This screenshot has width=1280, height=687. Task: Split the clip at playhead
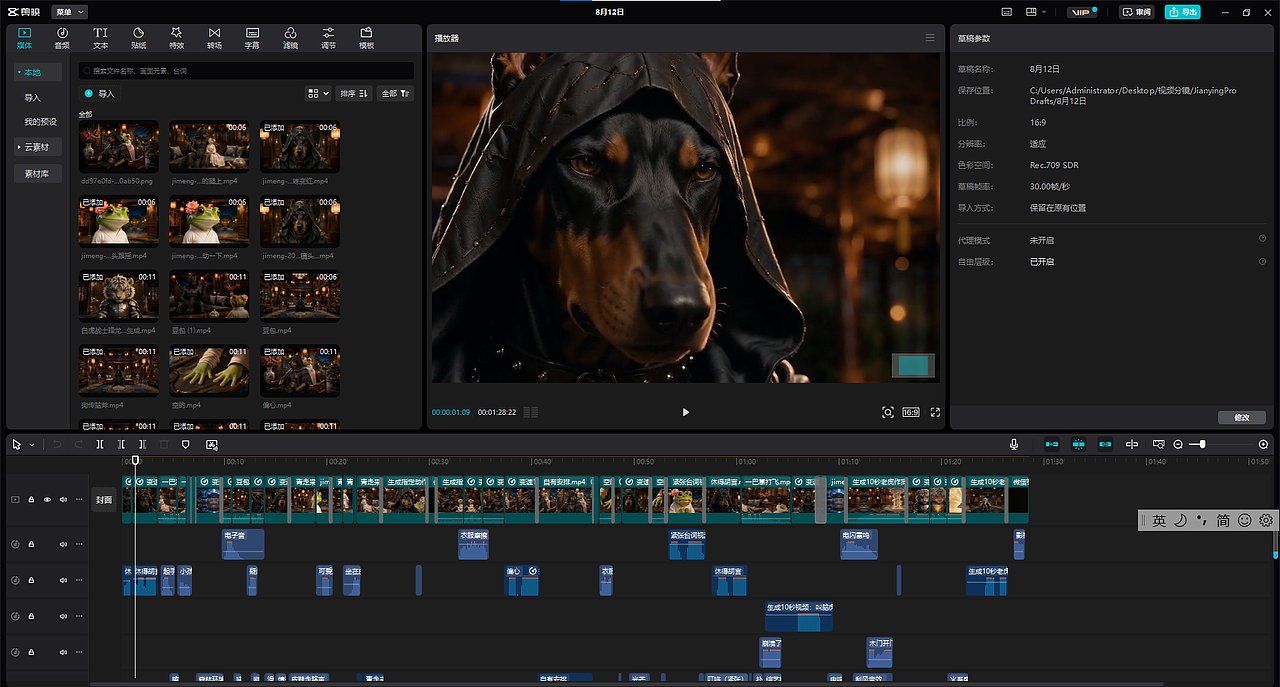(100, 444)
